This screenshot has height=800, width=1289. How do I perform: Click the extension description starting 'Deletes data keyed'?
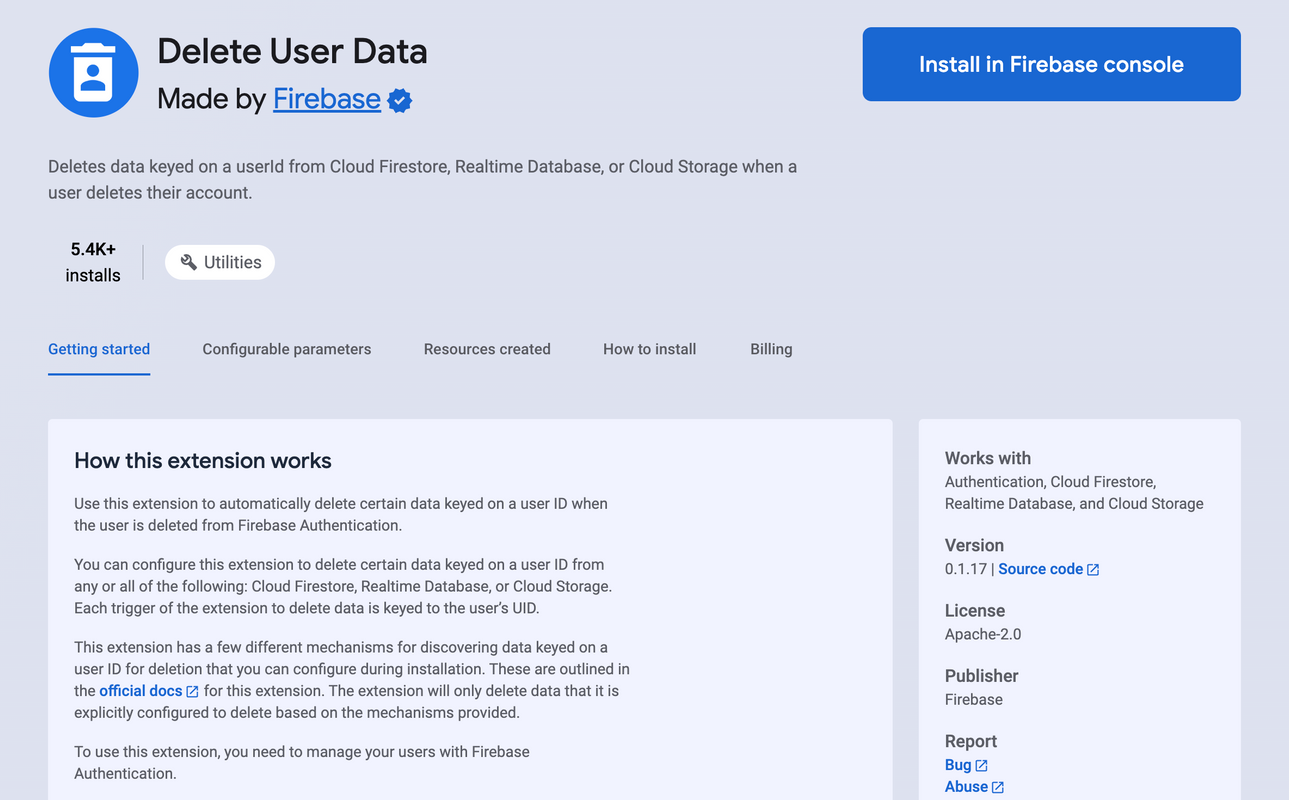click(x=422, y=179)
